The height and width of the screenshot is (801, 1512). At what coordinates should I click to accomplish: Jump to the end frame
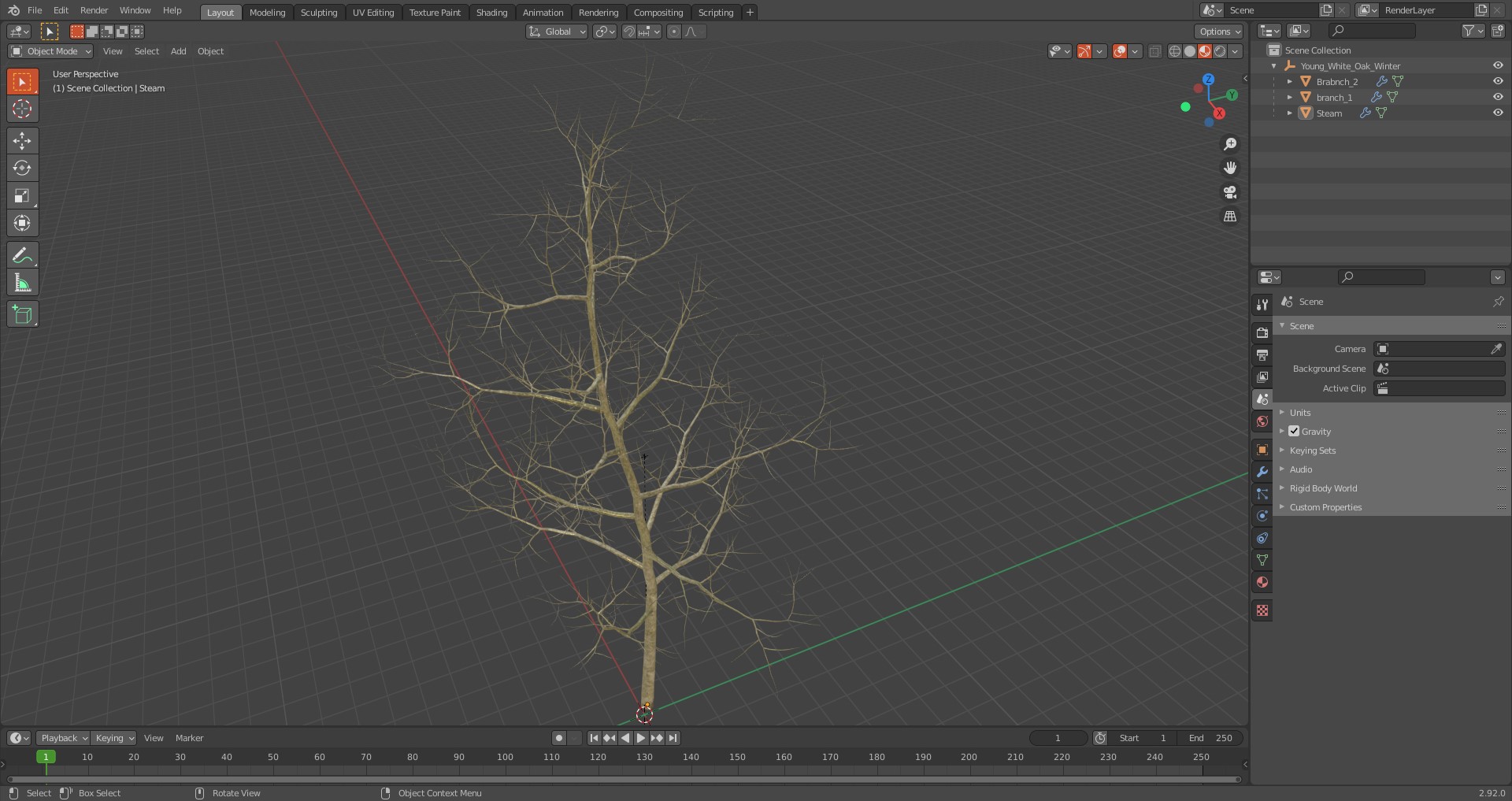[673, 738]
